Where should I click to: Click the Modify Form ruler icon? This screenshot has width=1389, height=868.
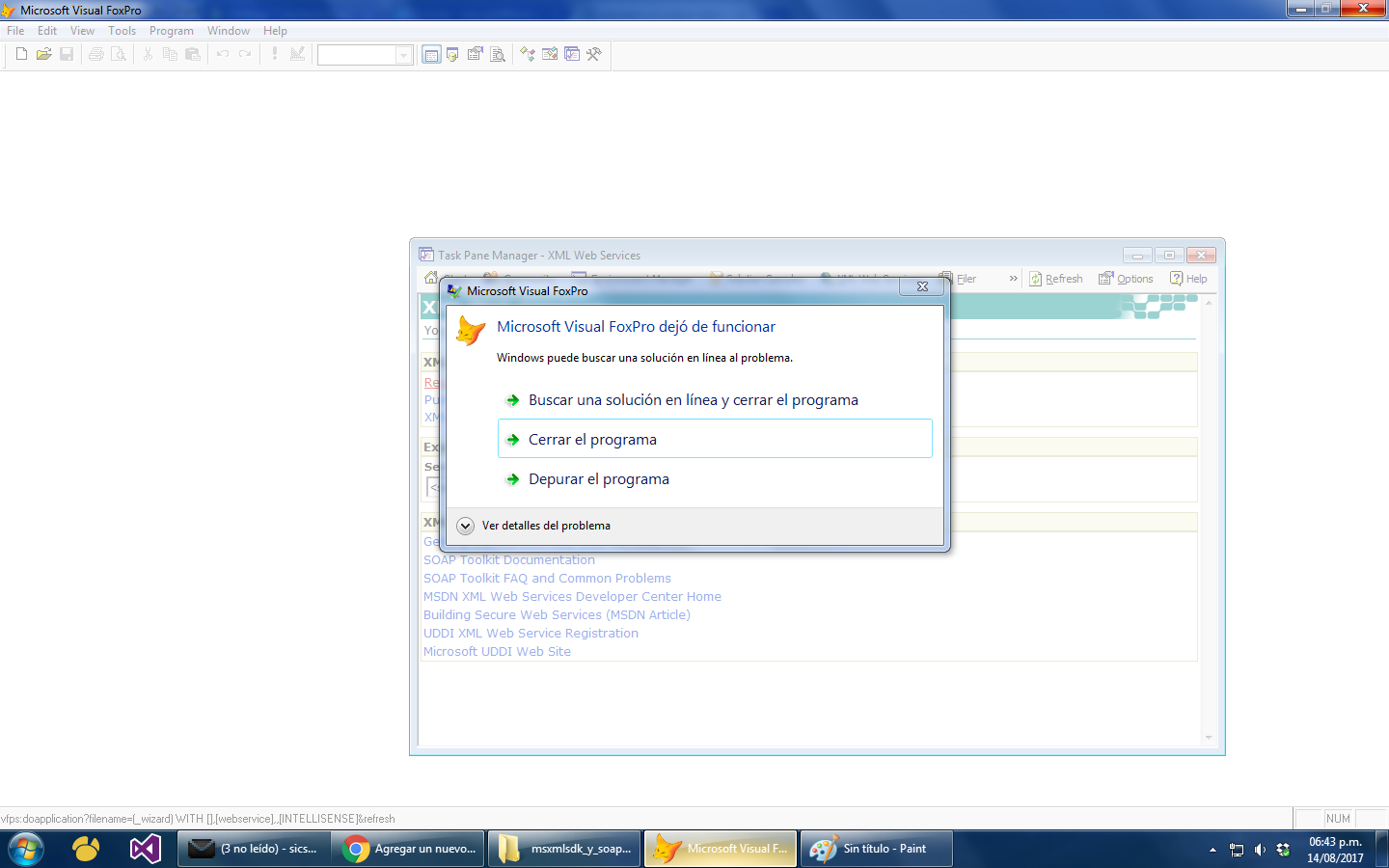point(297,54)
